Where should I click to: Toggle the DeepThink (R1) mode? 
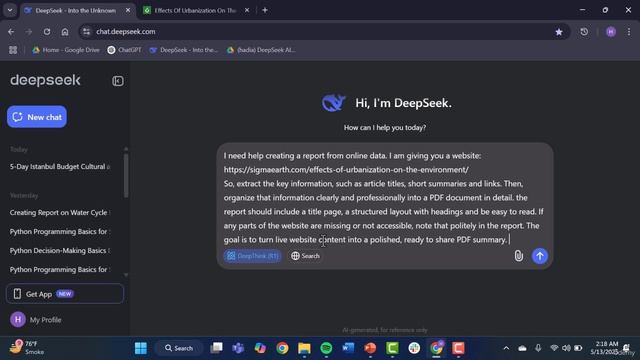253,256
